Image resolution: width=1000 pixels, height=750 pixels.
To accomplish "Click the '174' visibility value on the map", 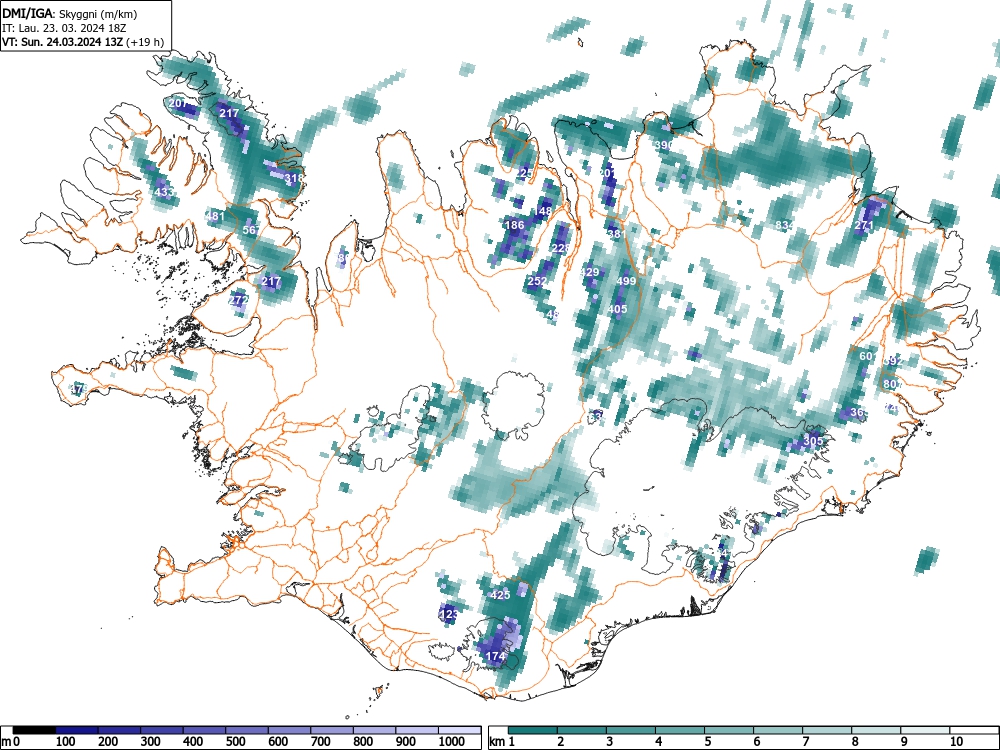I will (x=496, y=656).
